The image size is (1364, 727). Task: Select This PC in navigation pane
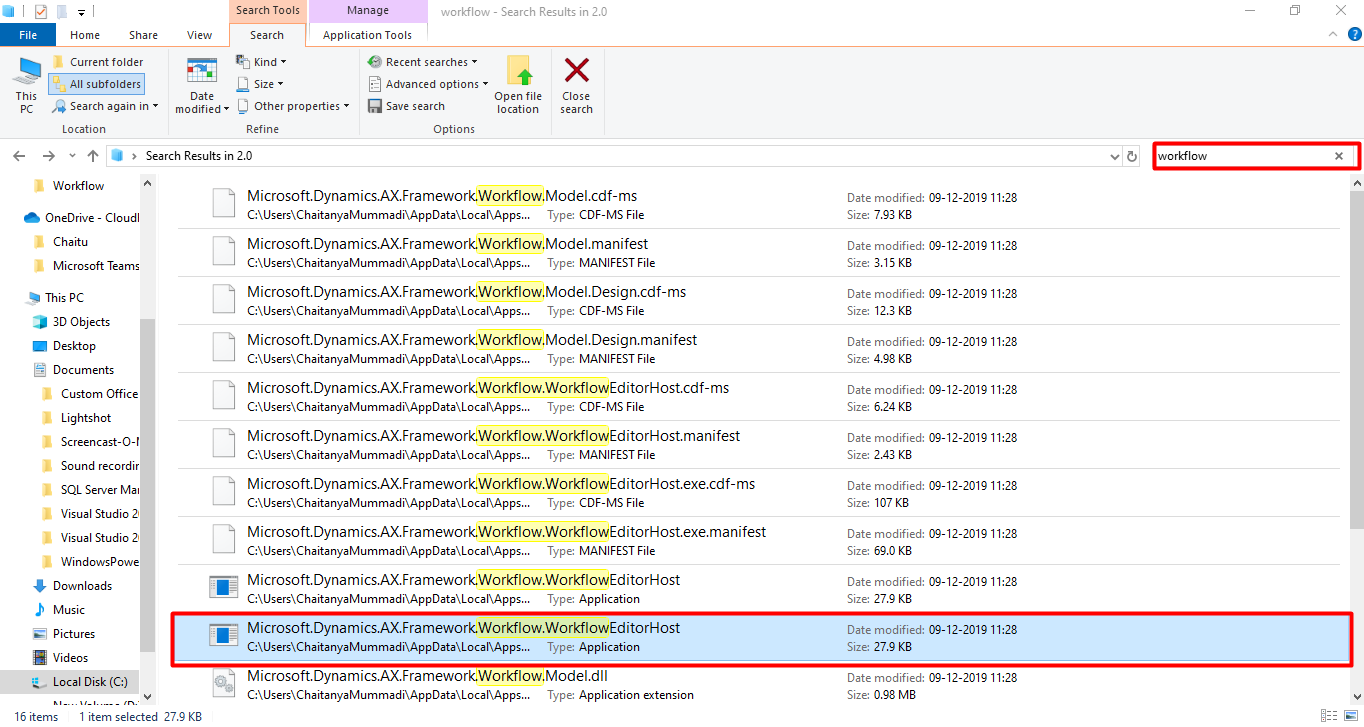64,298
